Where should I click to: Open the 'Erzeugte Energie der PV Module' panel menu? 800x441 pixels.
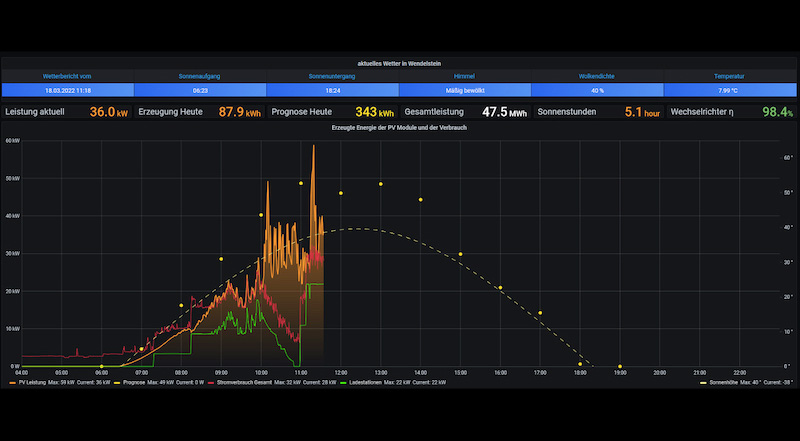click(x=400, y=128)
